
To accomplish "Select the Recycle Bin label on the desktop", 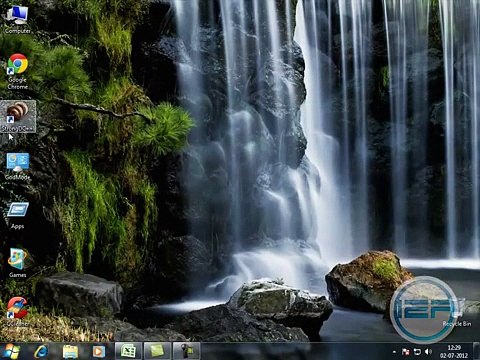I will point(457,324).
